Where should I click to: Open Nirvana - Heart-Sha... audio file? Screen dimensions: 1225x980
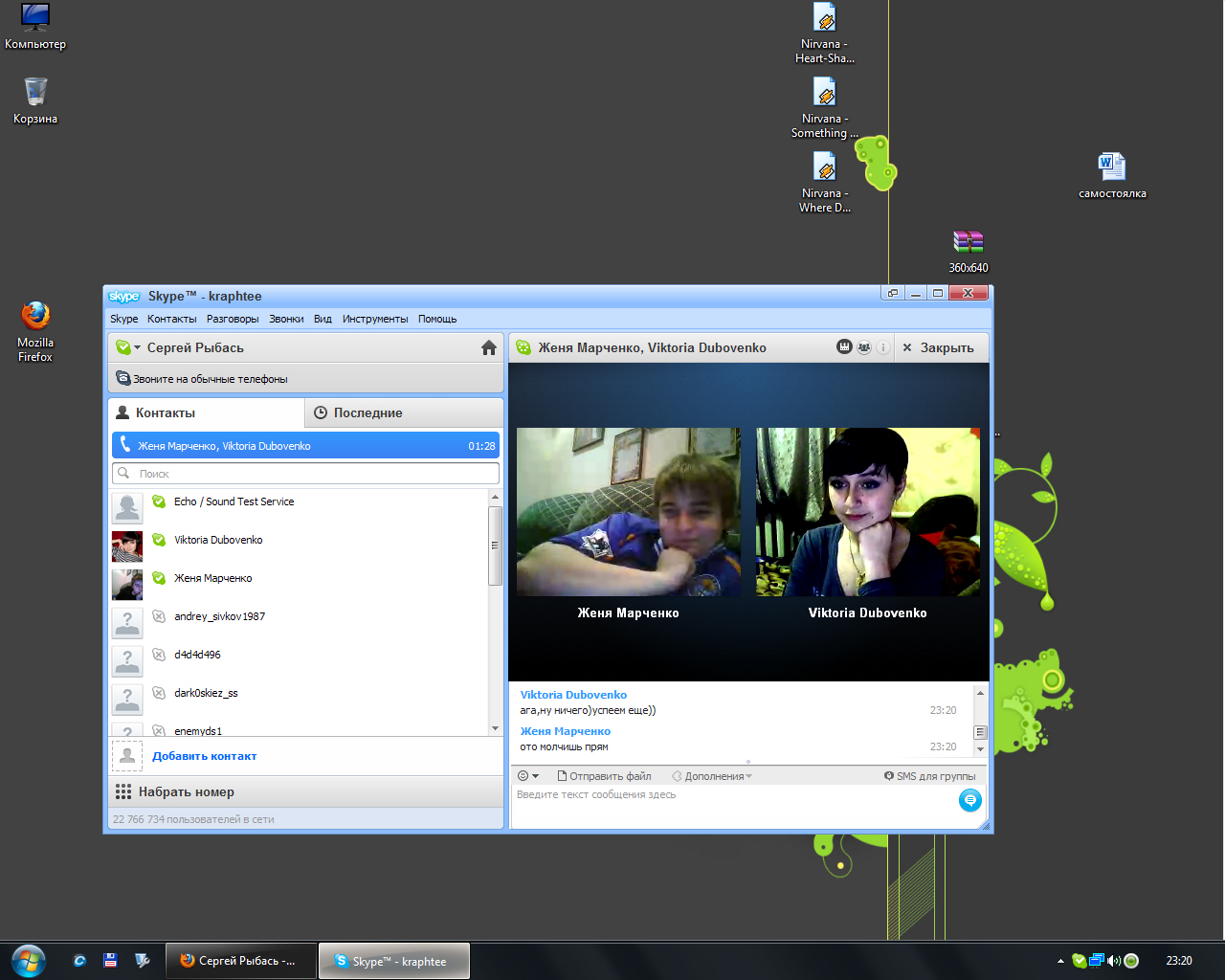pyautogui.click(x=824, y=33)
